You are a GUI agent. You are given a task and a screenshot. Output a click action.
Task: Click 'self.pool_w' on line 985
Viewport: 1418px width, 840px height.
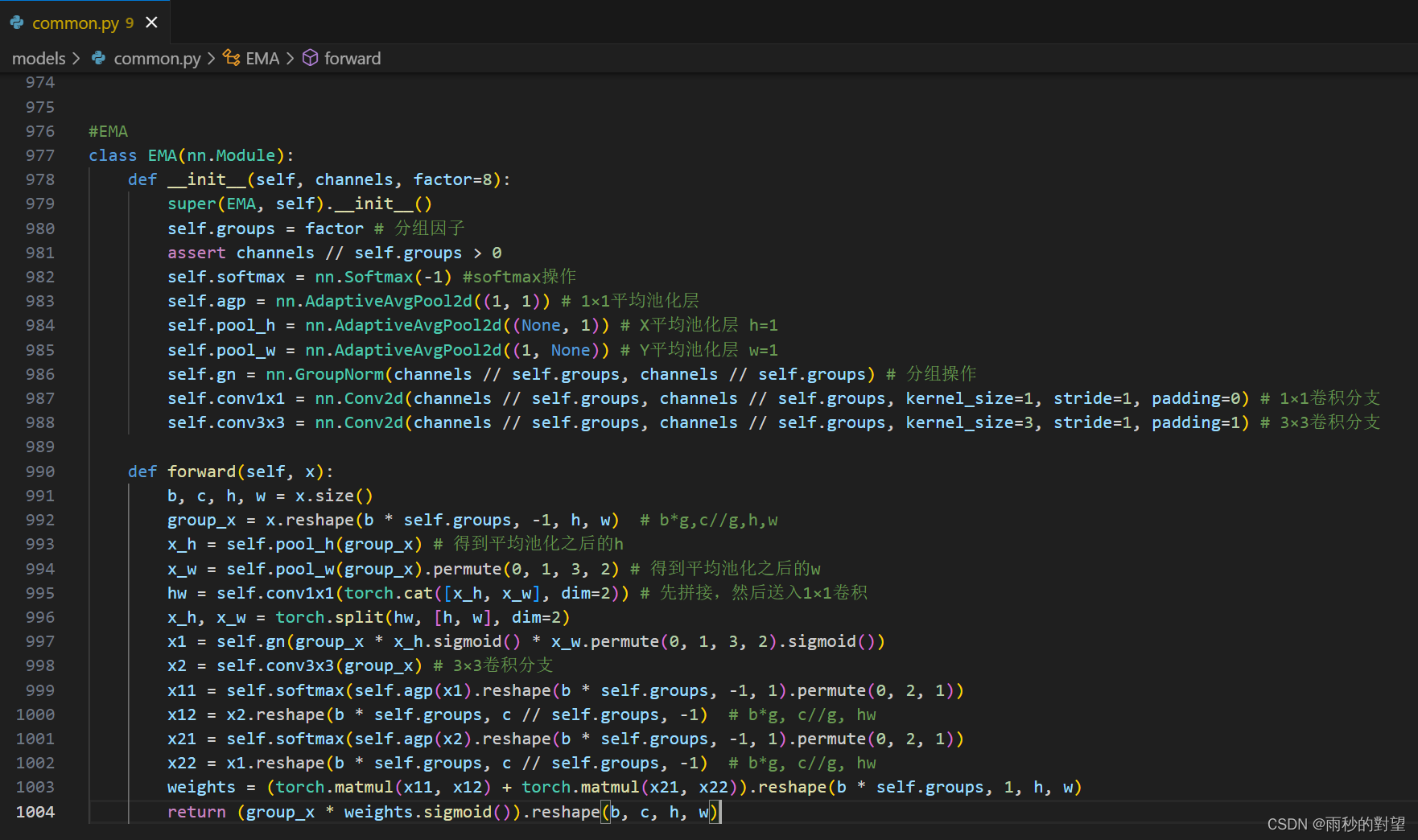click(221, 350)
